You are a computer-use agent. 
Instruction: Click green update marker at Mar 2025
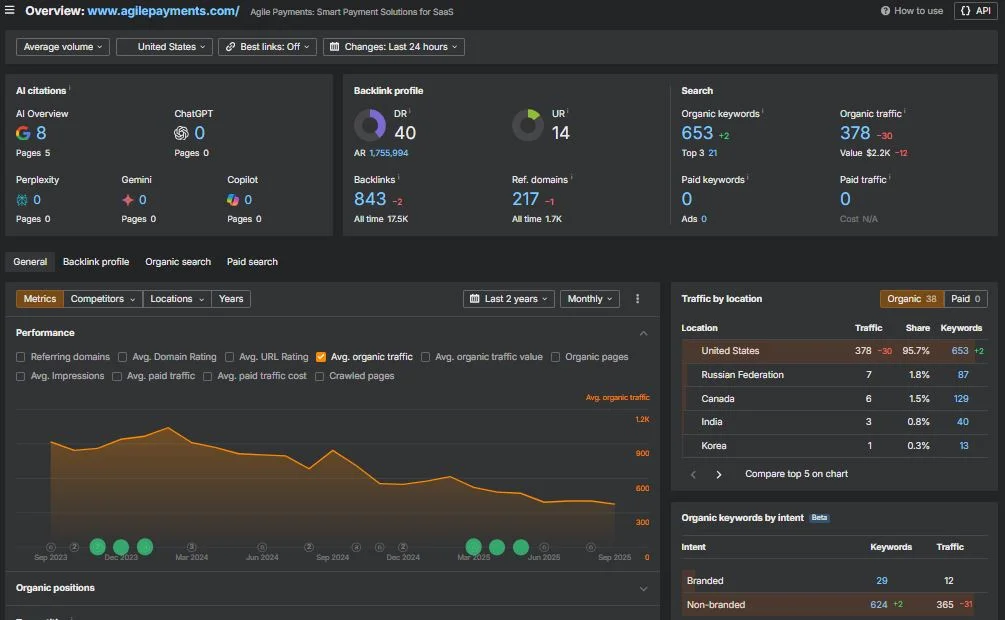point(474,547)
